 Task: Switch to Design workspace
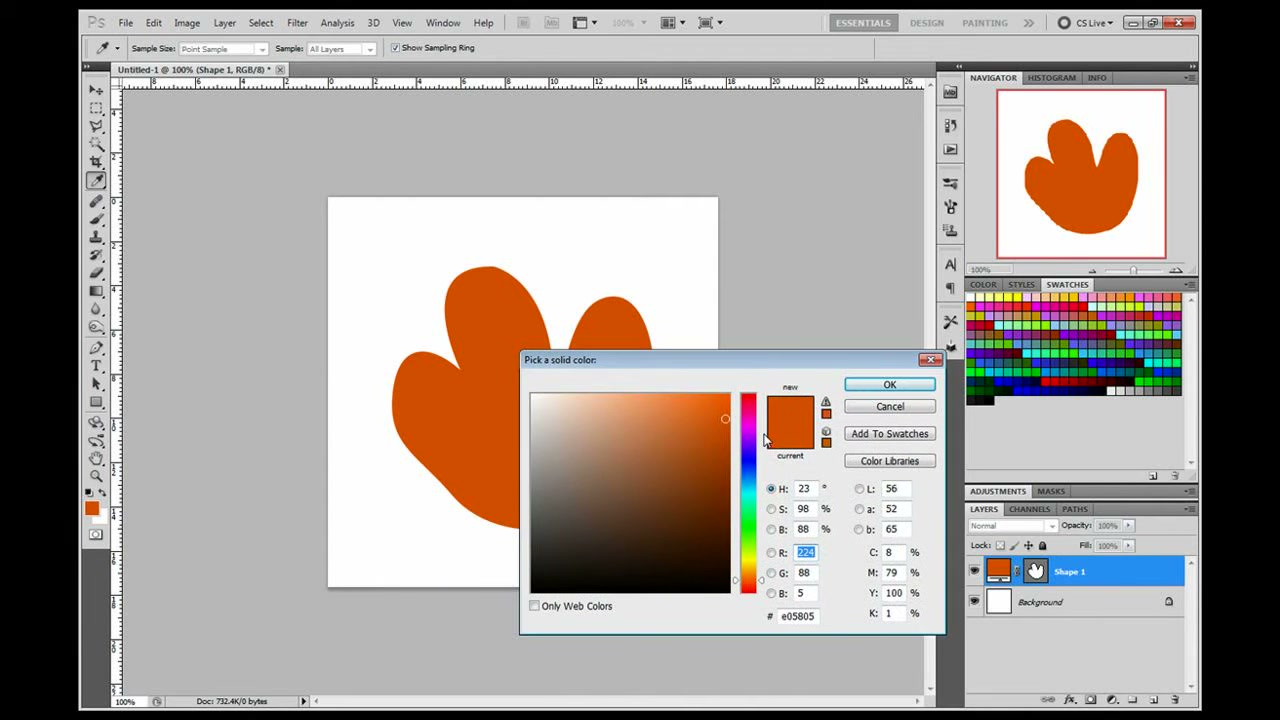[x=927, y=23]
